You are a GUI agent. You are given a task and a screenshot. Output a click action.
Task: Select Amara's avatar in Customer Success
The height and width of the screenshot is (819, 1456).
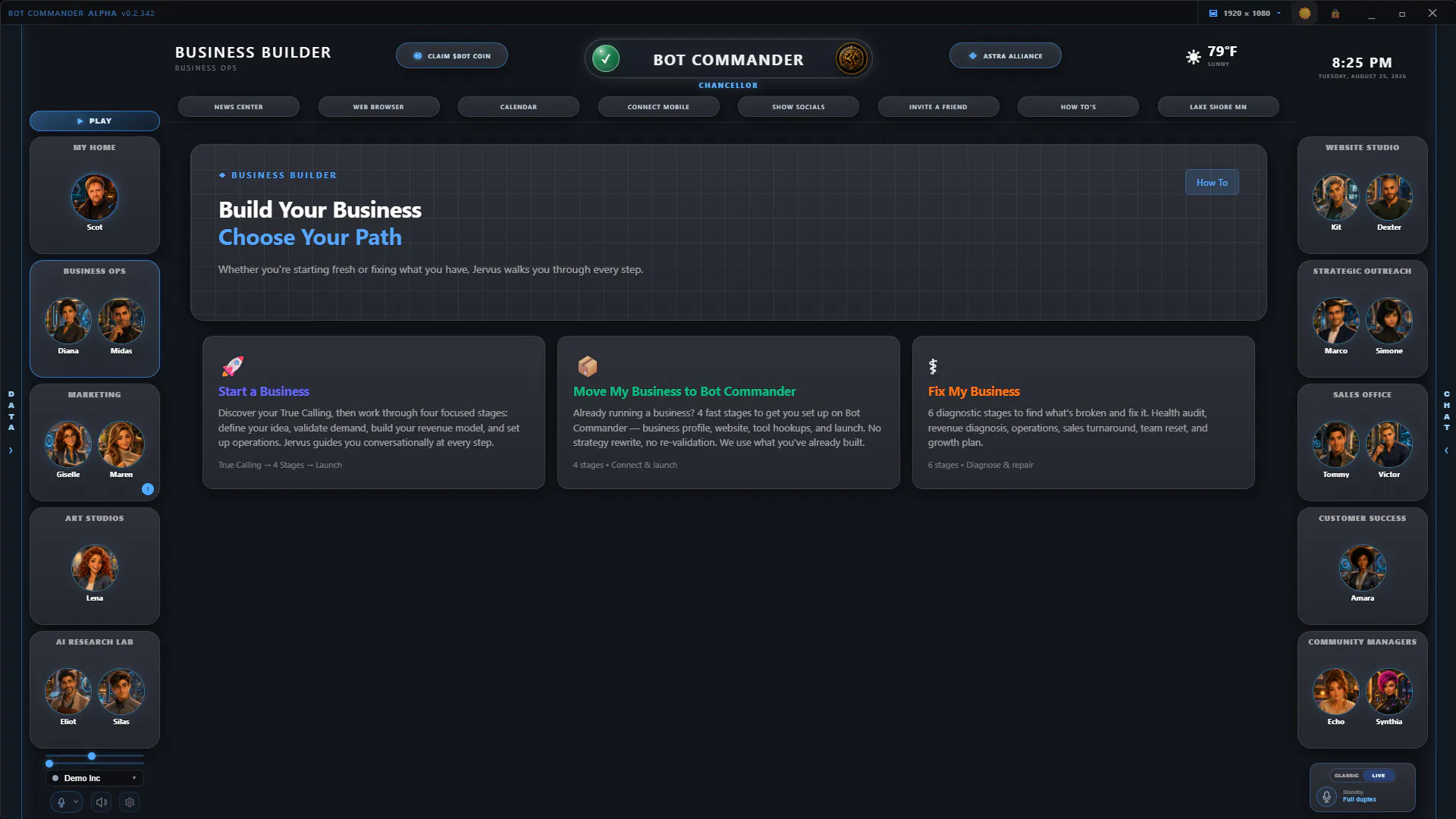(1363, 568)
